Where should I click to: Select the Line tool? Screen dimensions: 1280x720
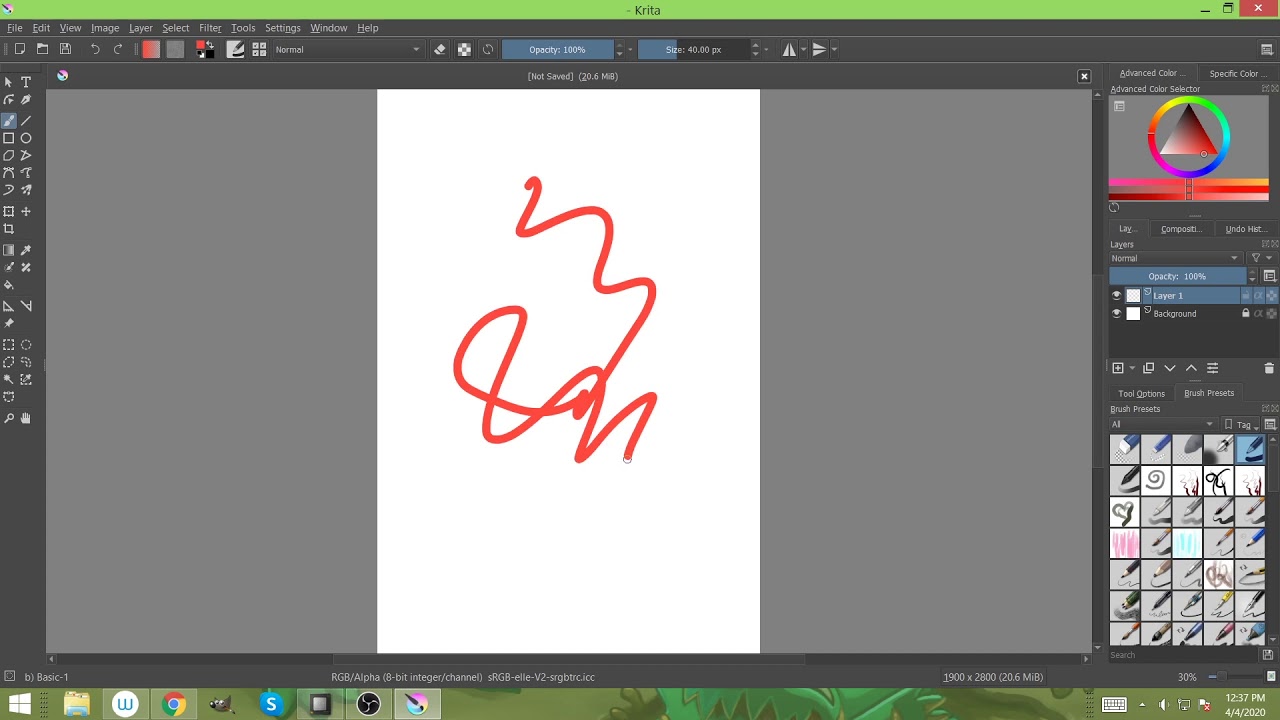pyautogui.click(x=26, y=120)
